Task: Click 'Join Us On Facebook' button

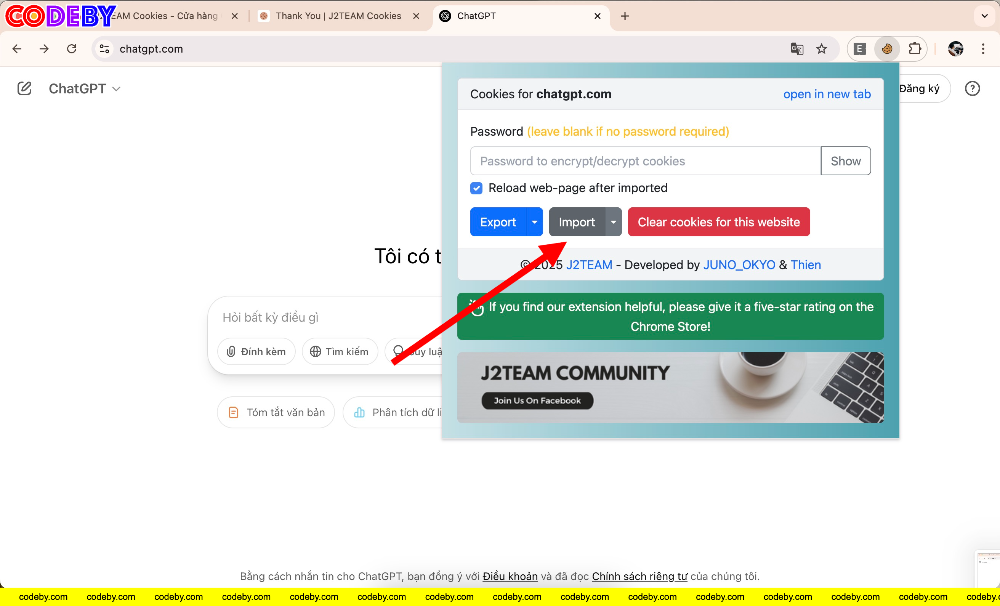Action: [x=538, y=401]
